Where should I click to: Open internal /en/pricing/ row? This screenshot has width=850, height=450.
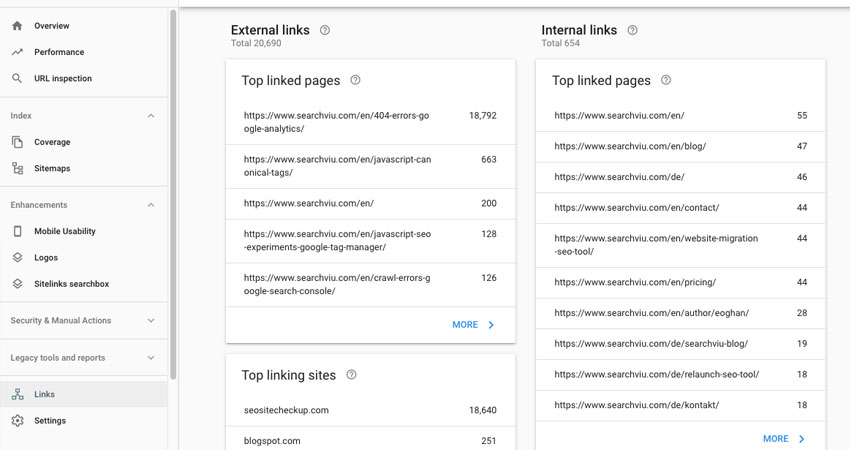click(680, 282)
